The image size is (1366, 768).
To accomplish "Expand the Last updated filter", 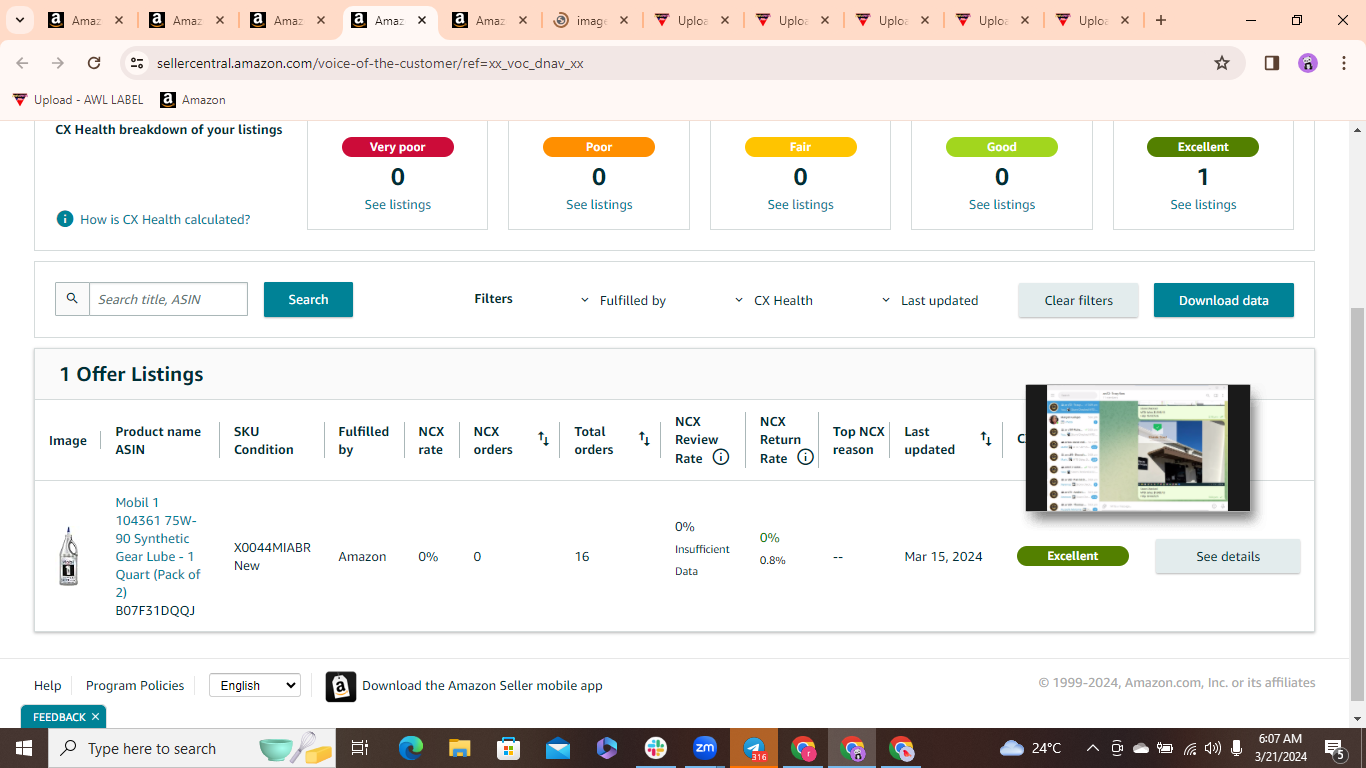I will click(x=930, y=300).
